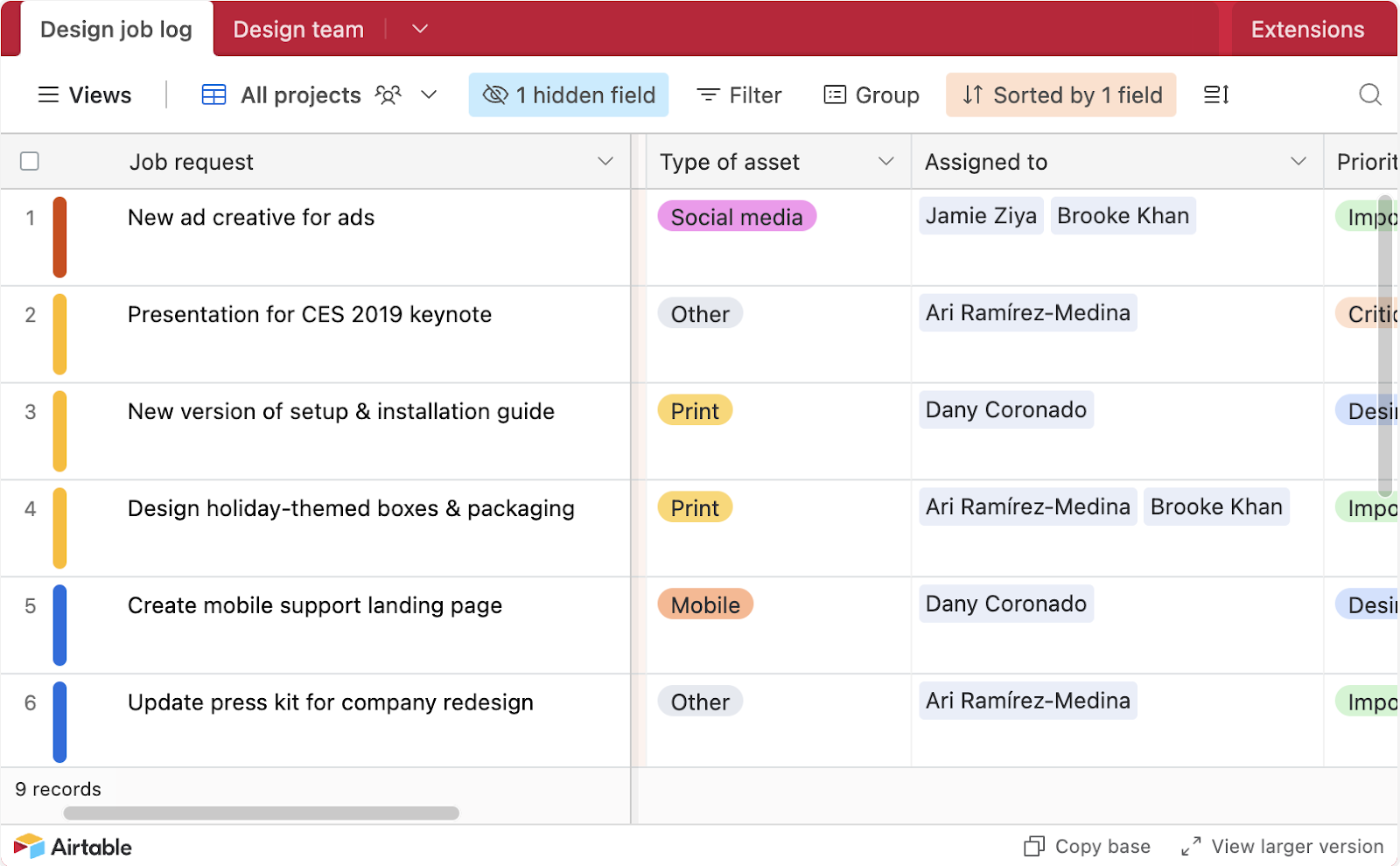The image size is (1400, 866).
Task: Open the Job request column dropdown
Action: (604, 161)
